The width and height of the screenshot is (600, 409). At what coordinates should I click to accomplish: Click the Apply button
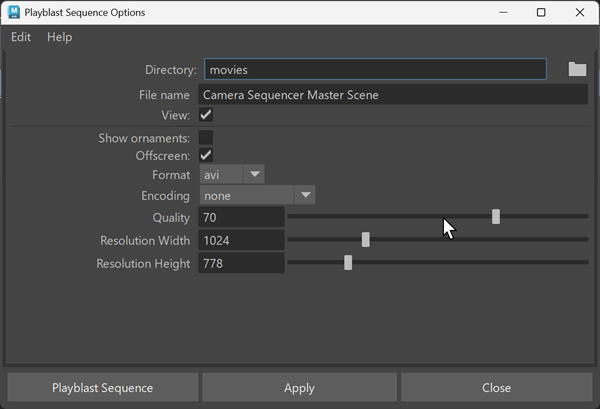coord(299,388)
